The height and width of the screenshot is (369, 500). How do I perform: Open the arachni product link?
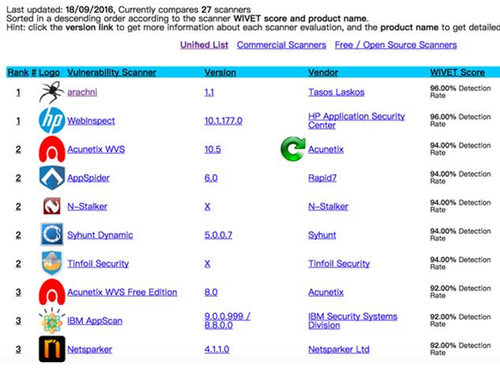82,92
